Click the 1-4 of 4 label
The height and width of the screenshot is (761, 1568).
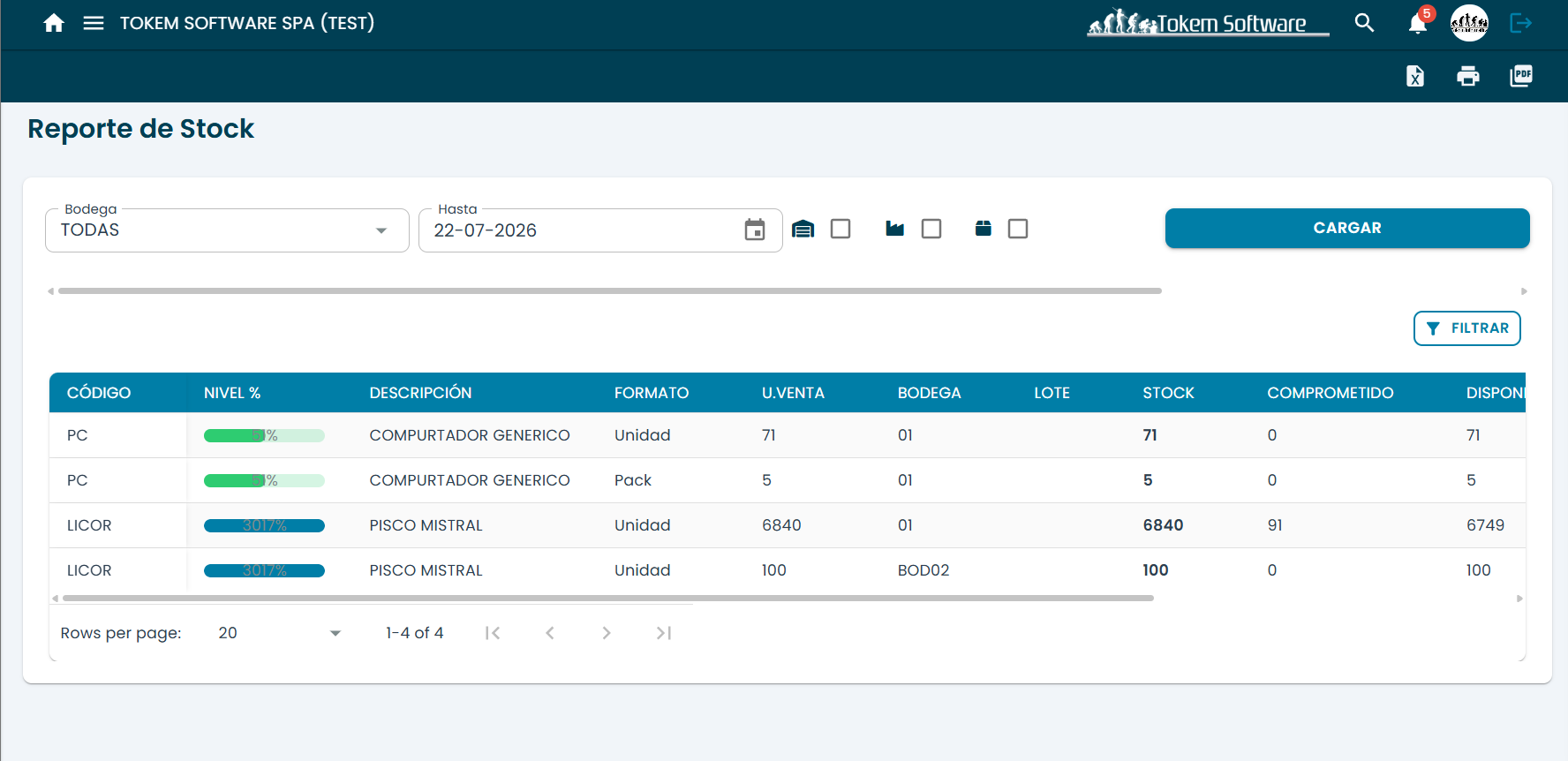[x=414, y=633]
